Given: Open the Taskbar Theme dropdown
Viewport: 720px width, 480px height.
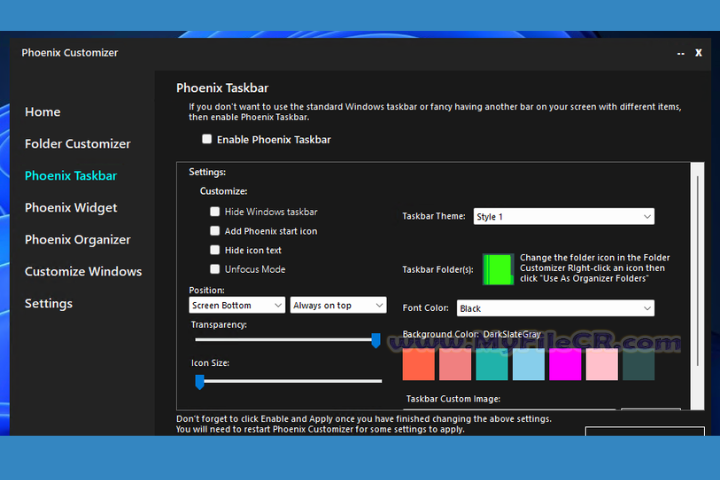Looking at the screenshot, I should click(564, 216).
